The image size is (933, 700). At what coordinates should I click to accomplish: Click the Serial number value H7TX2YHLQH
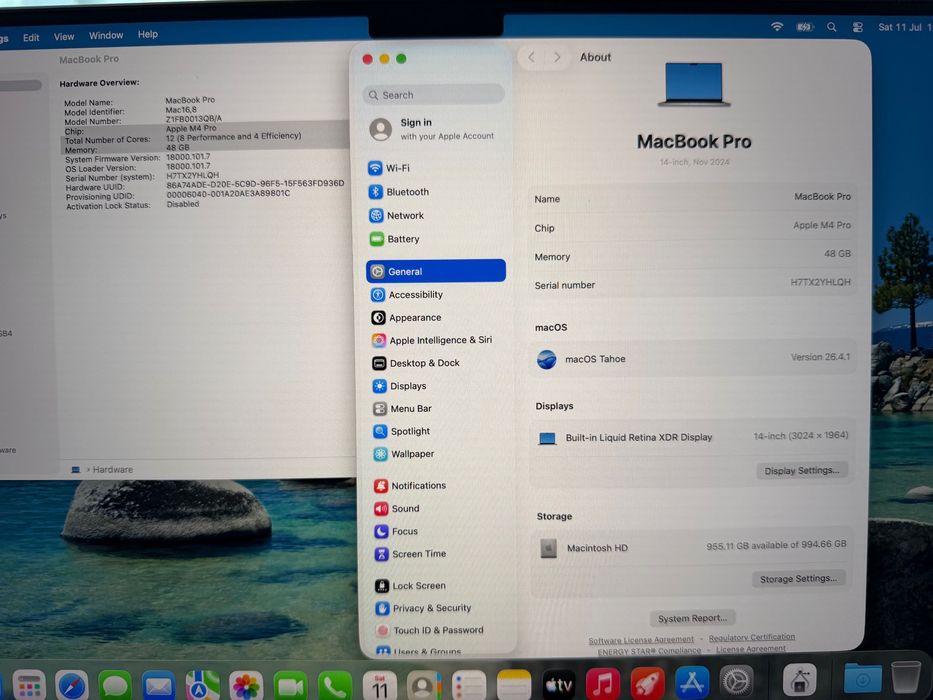pos(820,282)
